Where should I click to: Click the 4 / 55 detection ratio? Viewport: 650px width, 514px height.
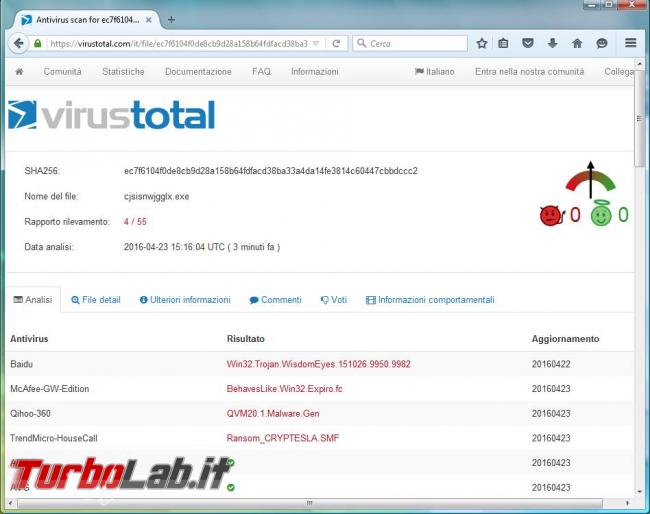click(135, 221)
